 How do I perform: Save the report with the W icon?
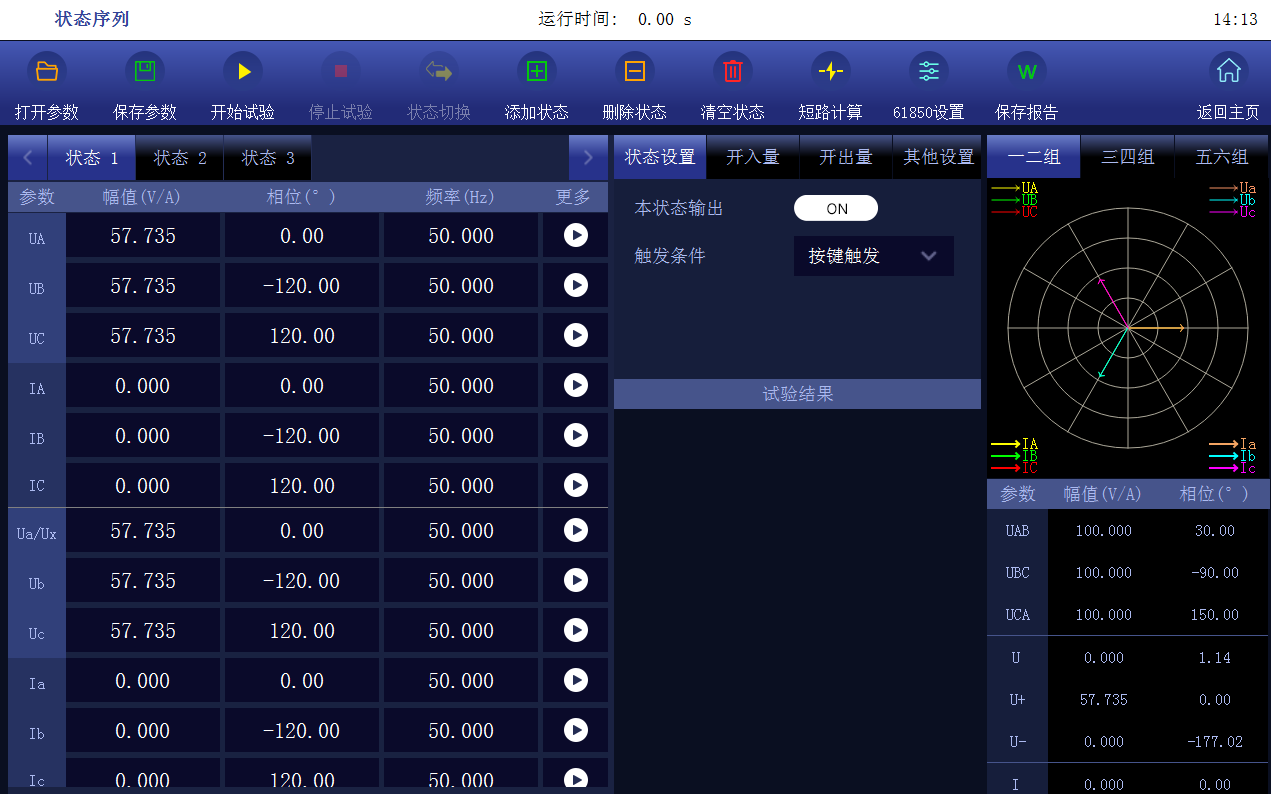[x=1027, y=71]
